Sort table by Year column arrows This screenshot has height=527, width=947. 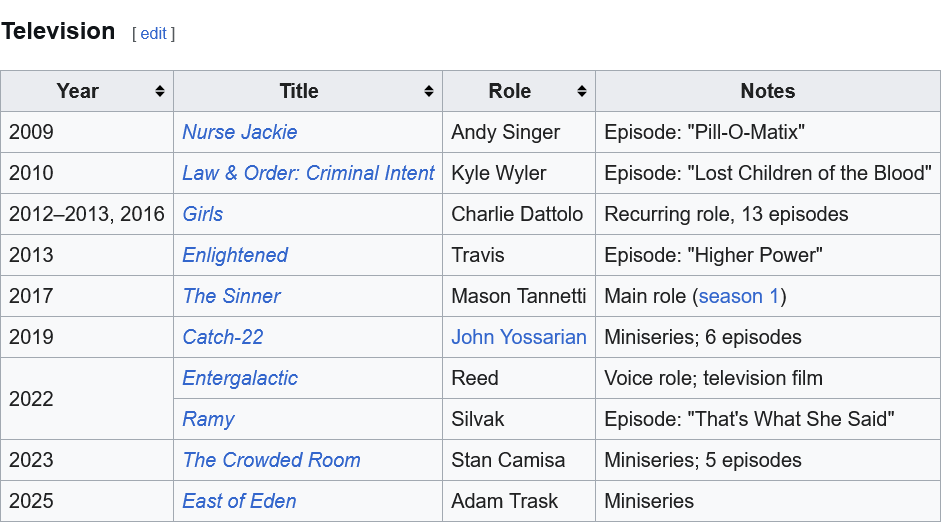click(x=160, y=91)
